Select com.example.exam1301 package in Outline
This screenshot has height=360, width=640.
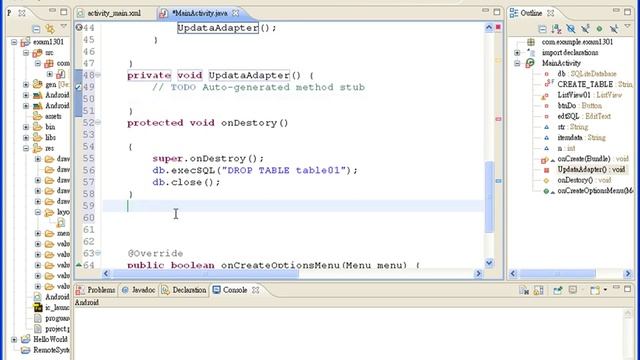[571, 42]
